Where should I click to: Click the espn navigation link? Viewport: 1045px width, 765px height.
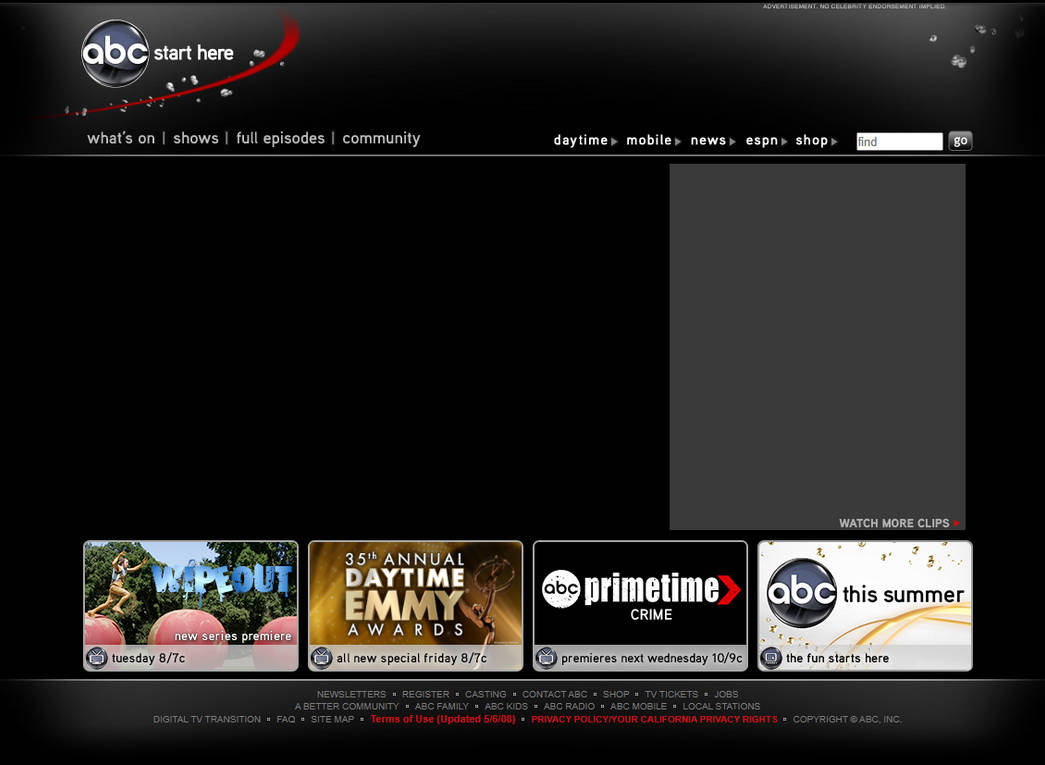762,140
